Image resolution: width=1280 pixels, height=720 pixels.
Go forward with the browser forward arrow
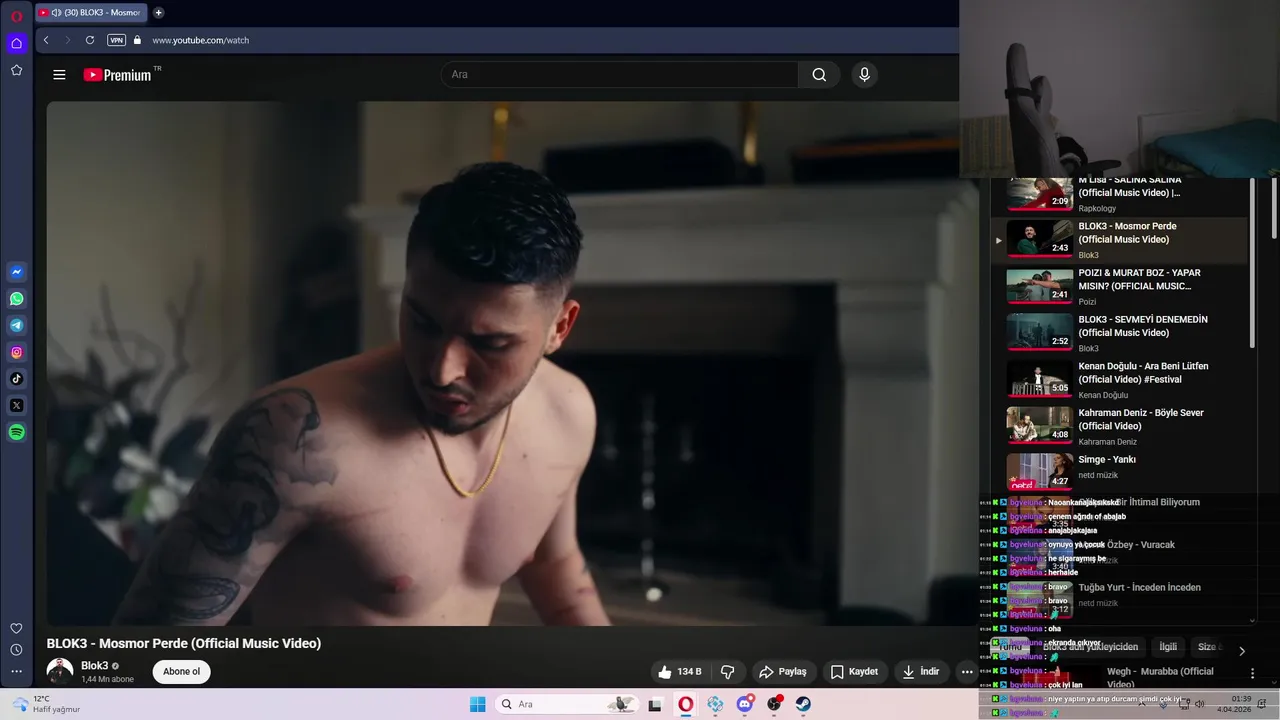pyautogui.click(x=68, y=40)
